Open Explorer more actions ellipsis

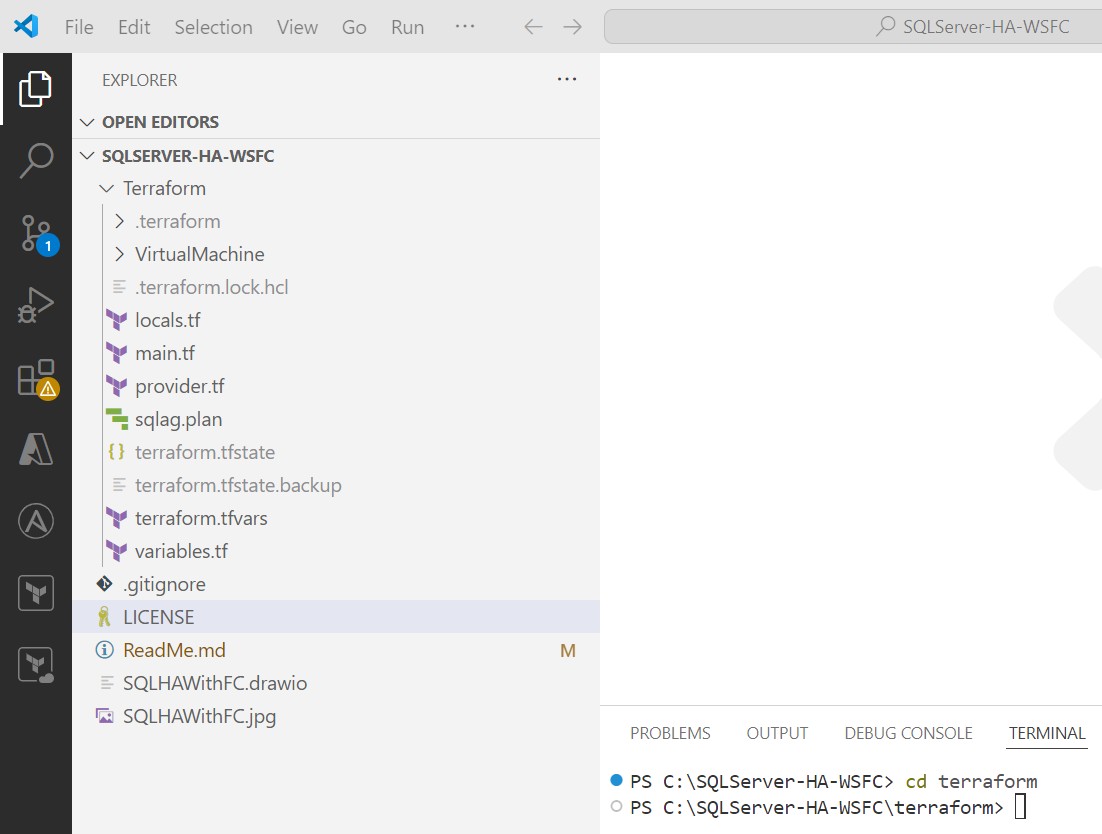coord(566,79)
